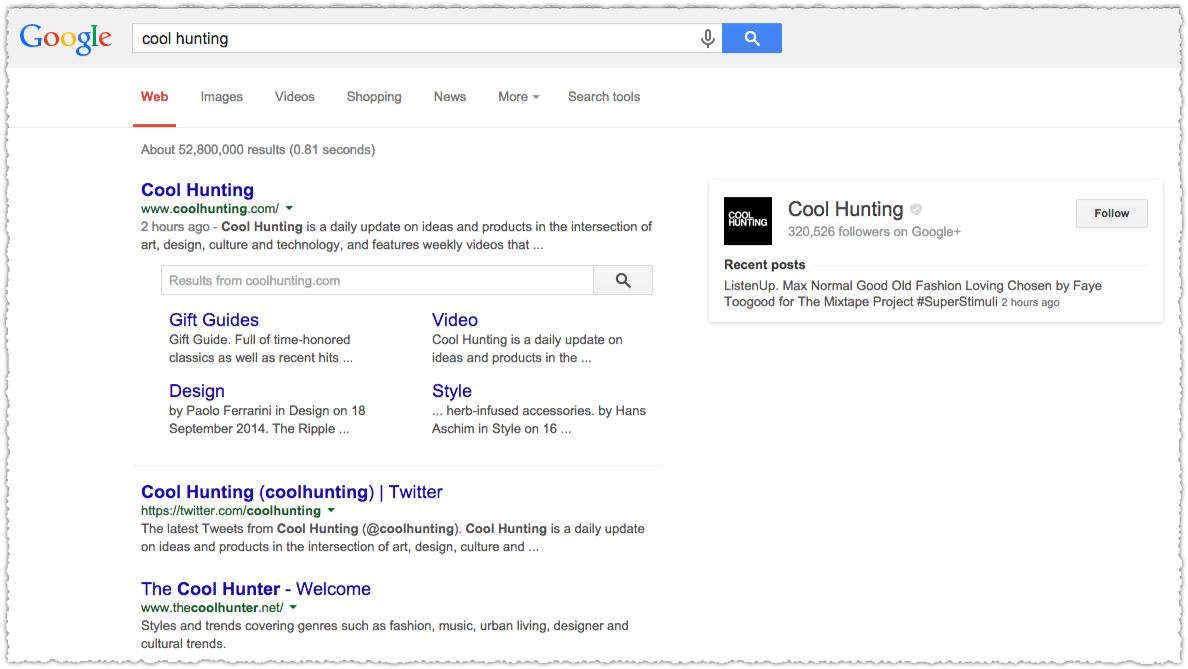Click the Cool Hunting Google+ page title

pyautogui.click(x=846, y=209)
